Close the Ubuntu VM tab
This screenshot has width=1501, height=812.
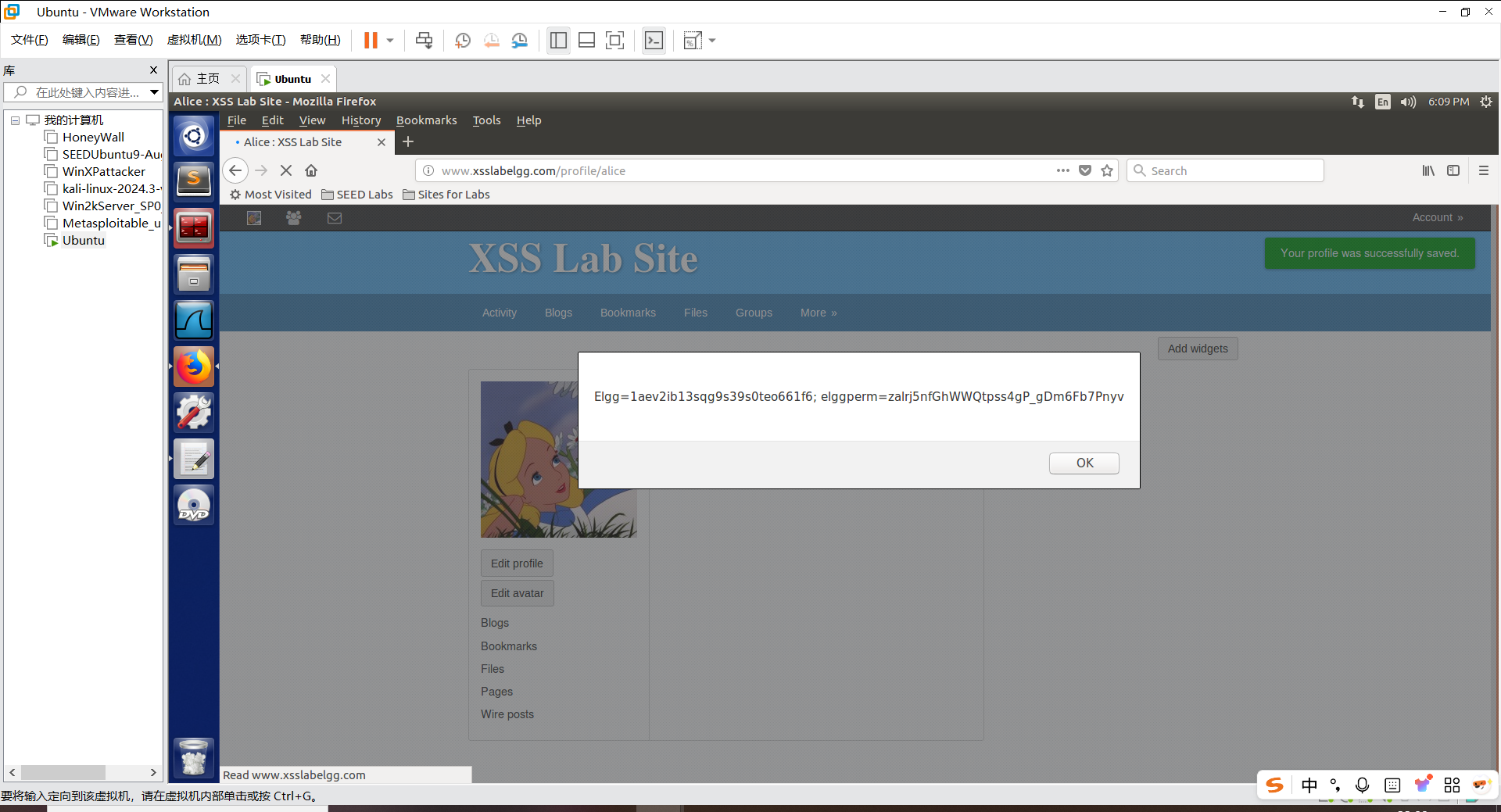click(x=325, y=79)
